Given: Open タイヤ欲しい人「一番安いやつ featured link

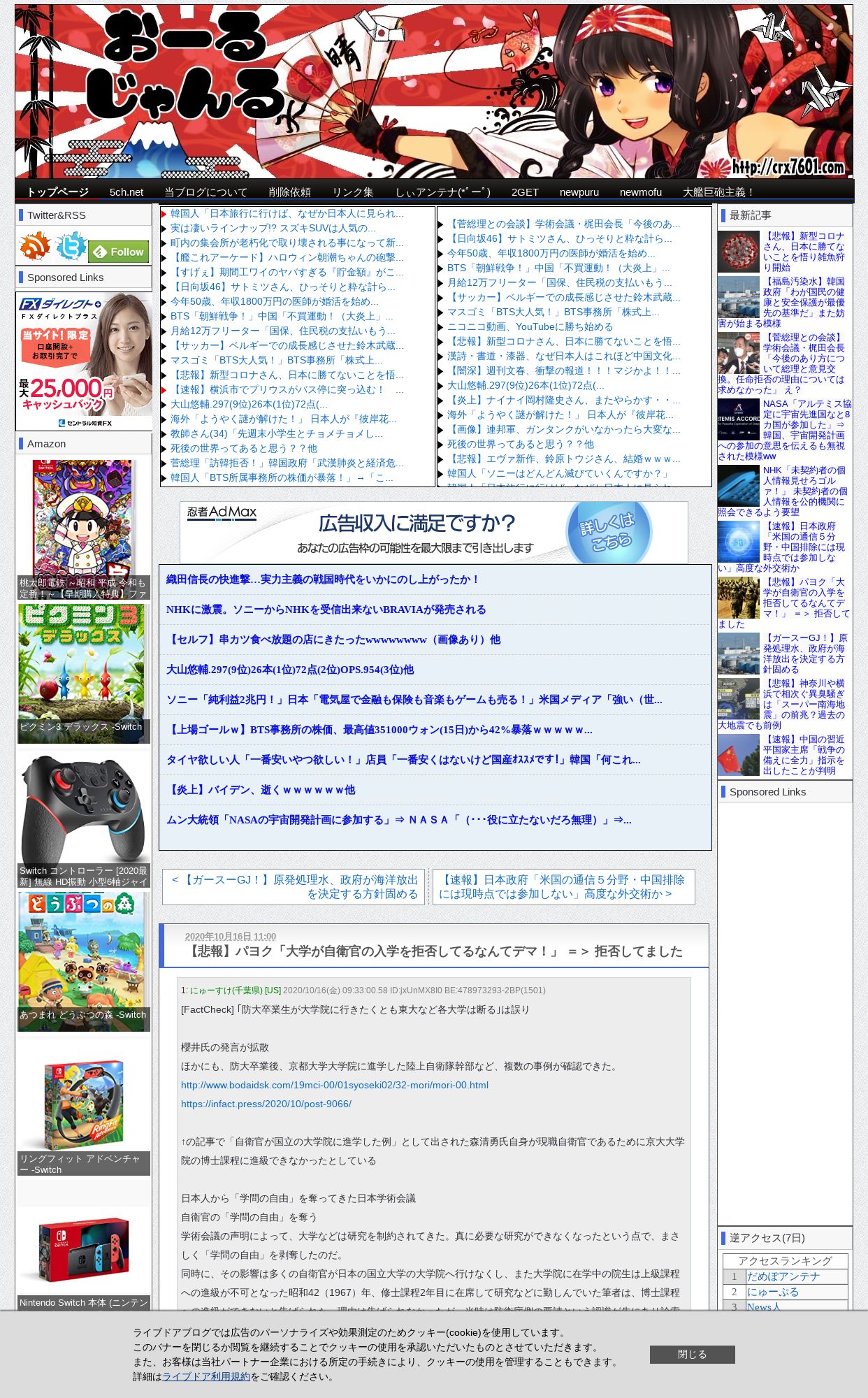Looking at the screenshot, I should (403, 760).
